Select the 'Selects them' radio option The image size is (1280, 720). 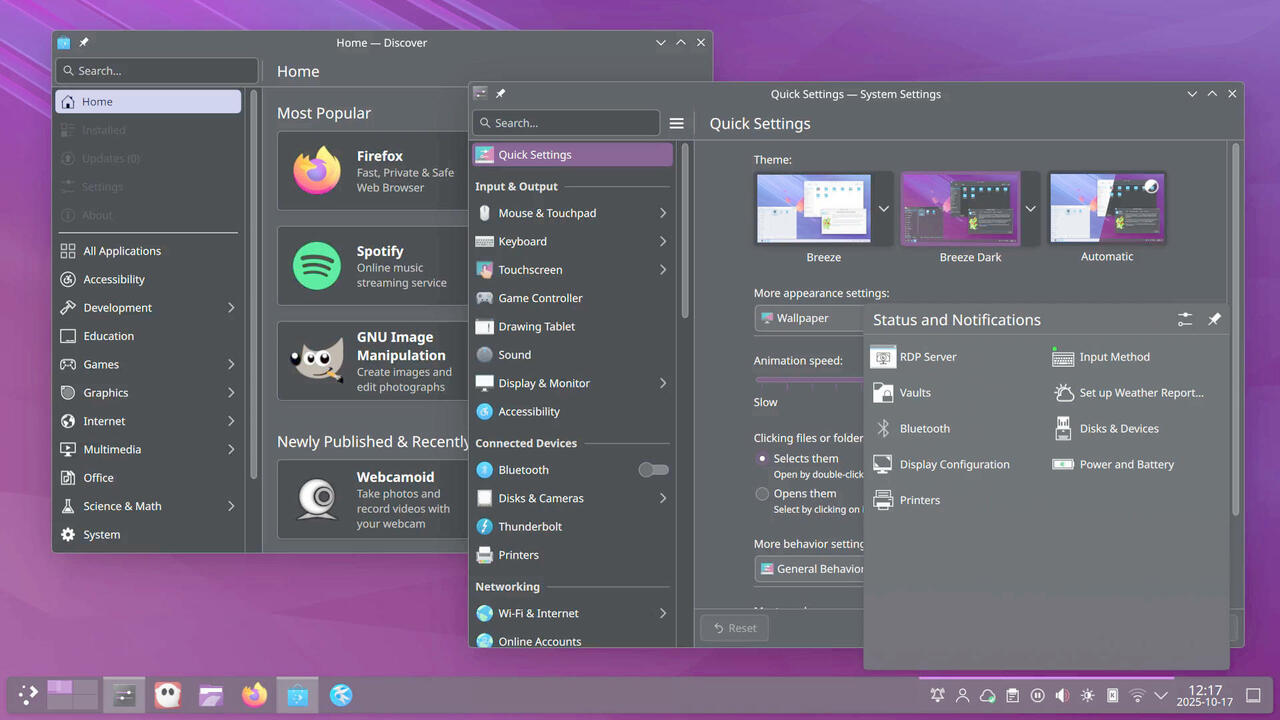tap(762, 459)
